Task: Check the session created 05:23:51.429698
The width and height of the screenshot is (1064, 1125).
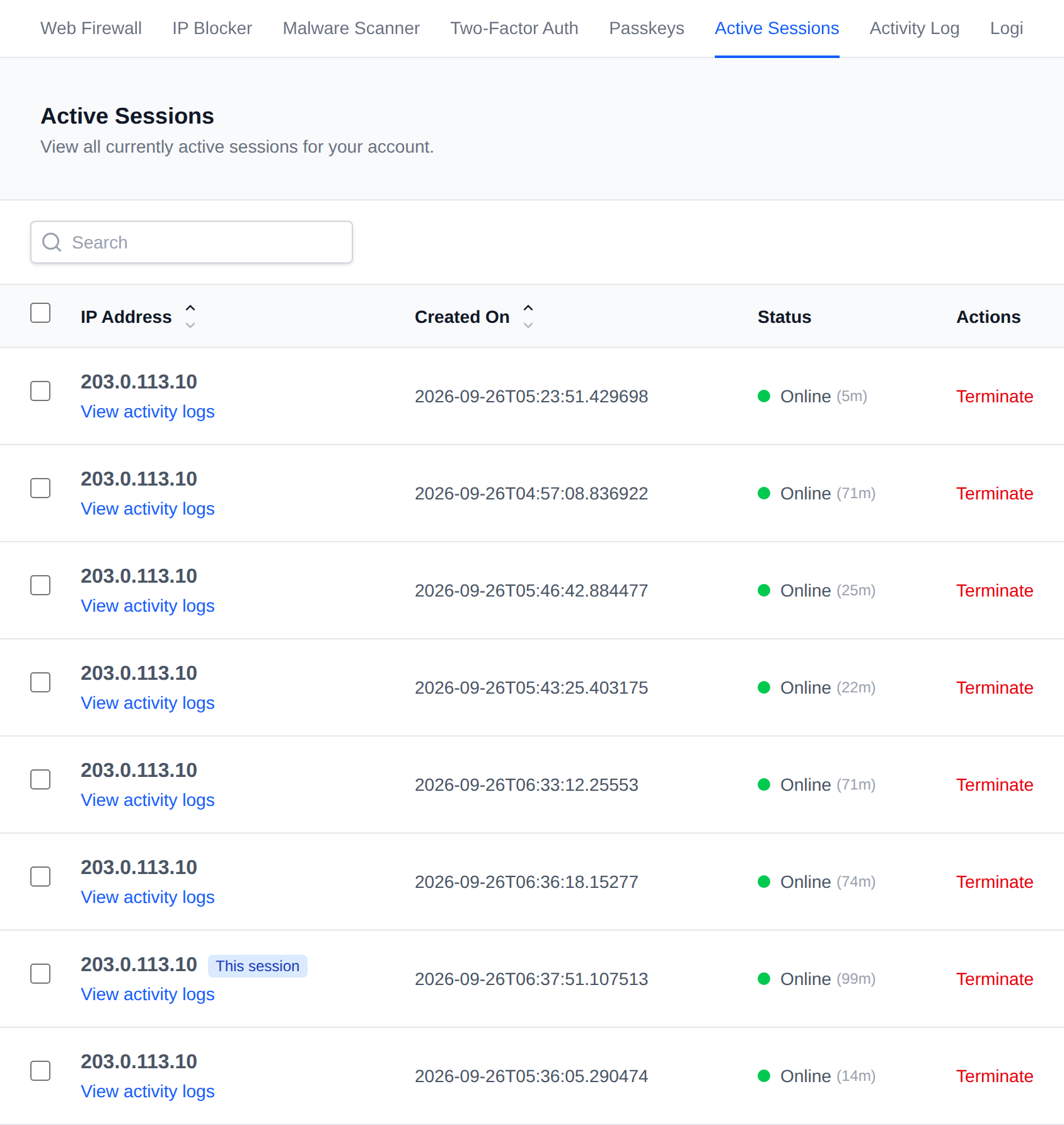Action: pyautogui.click(x=40, y=391)
